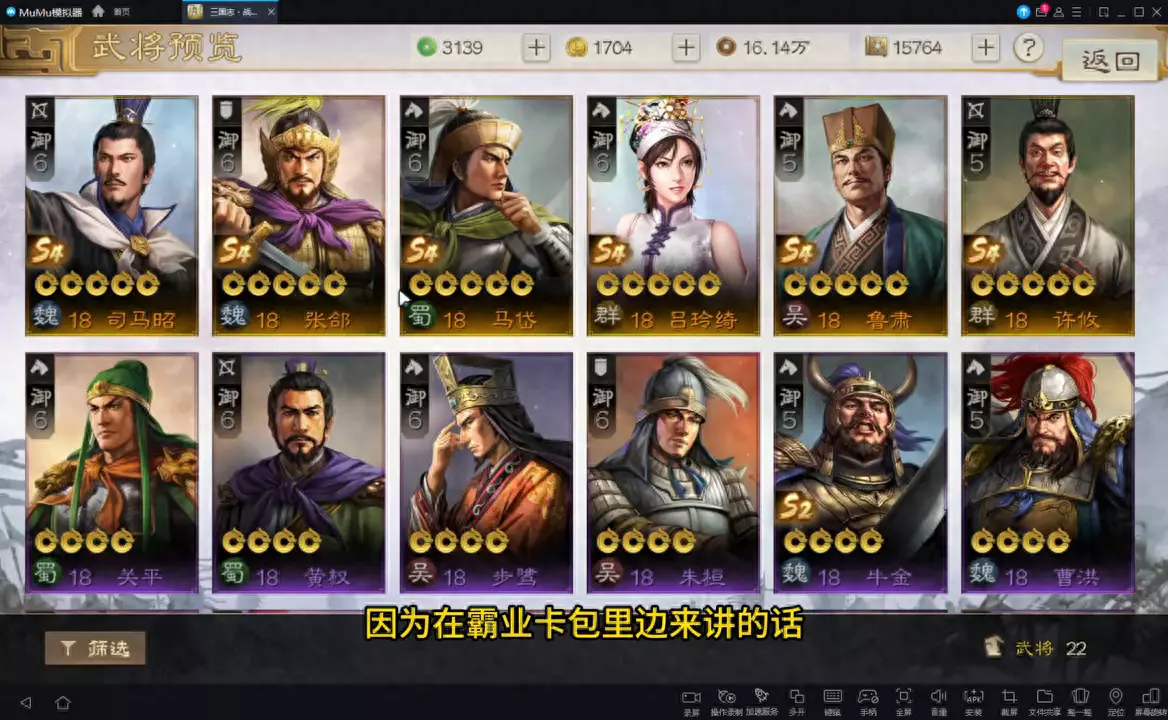The height and width of the screenshot is (720, 1168).
Task: Add gold with plus next to 1704
Action: point(685,48)
